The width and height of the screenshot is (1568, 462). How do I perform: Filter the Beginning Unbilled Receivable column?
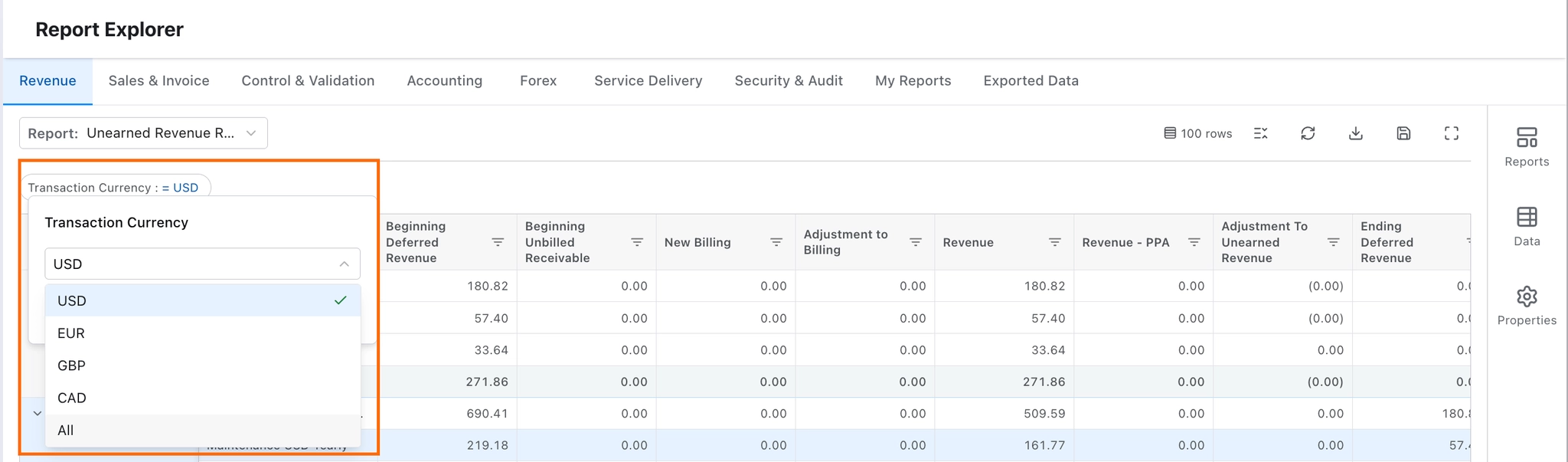coord(637,242)
